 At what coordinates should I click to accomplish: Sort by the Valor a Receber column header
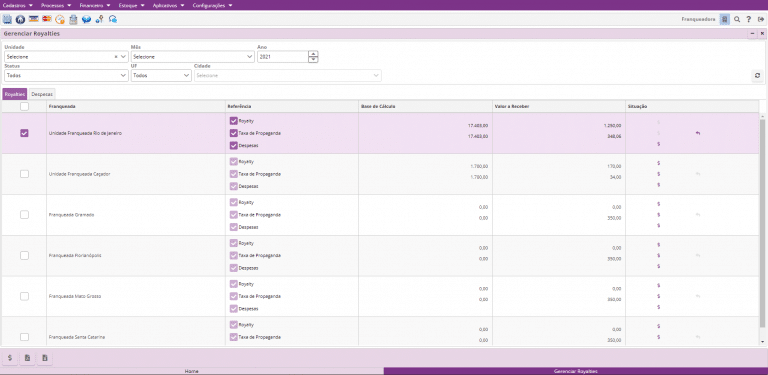[x=559, y=106]
